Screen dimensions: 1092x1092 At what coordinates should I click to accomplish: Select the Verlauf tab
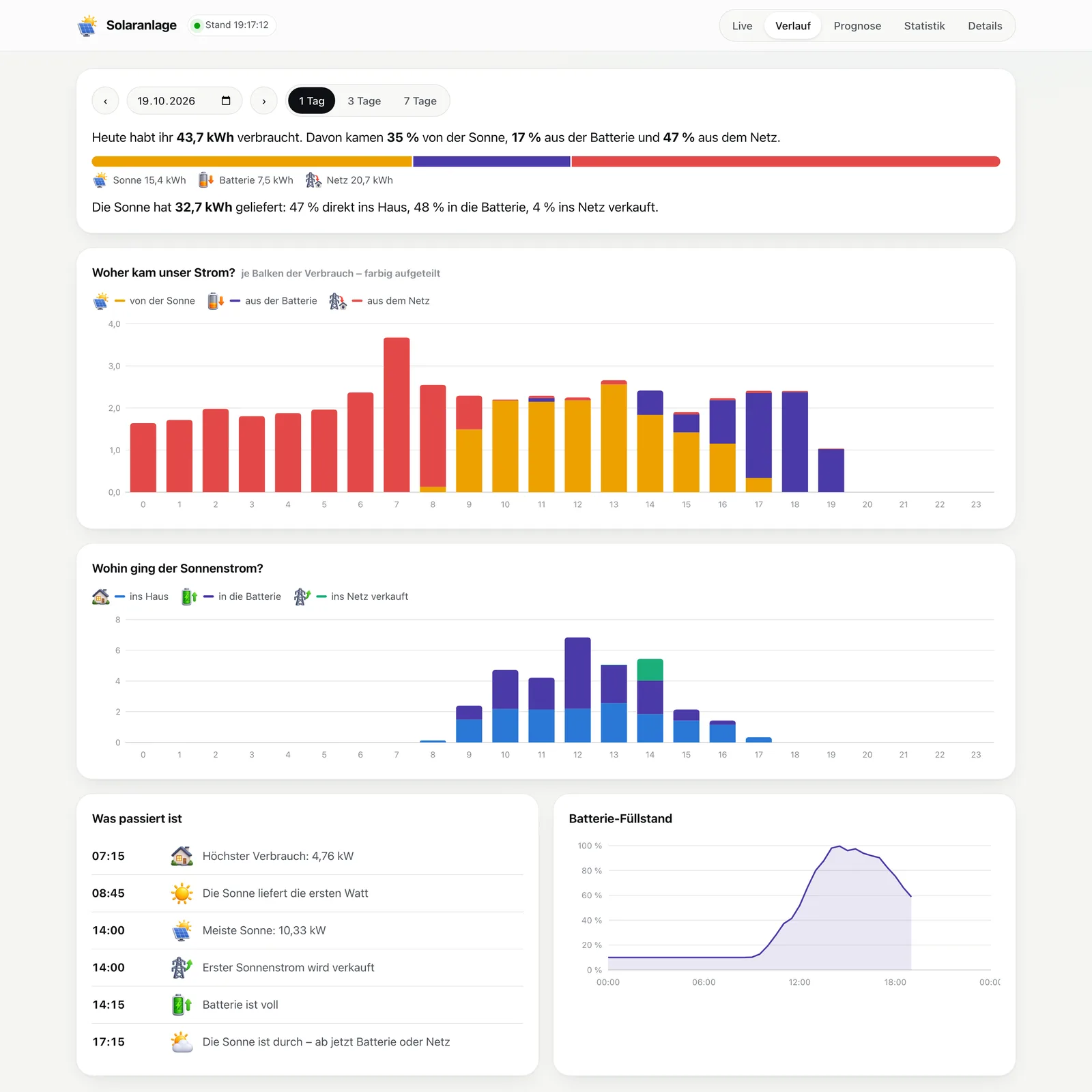point(792,26)
